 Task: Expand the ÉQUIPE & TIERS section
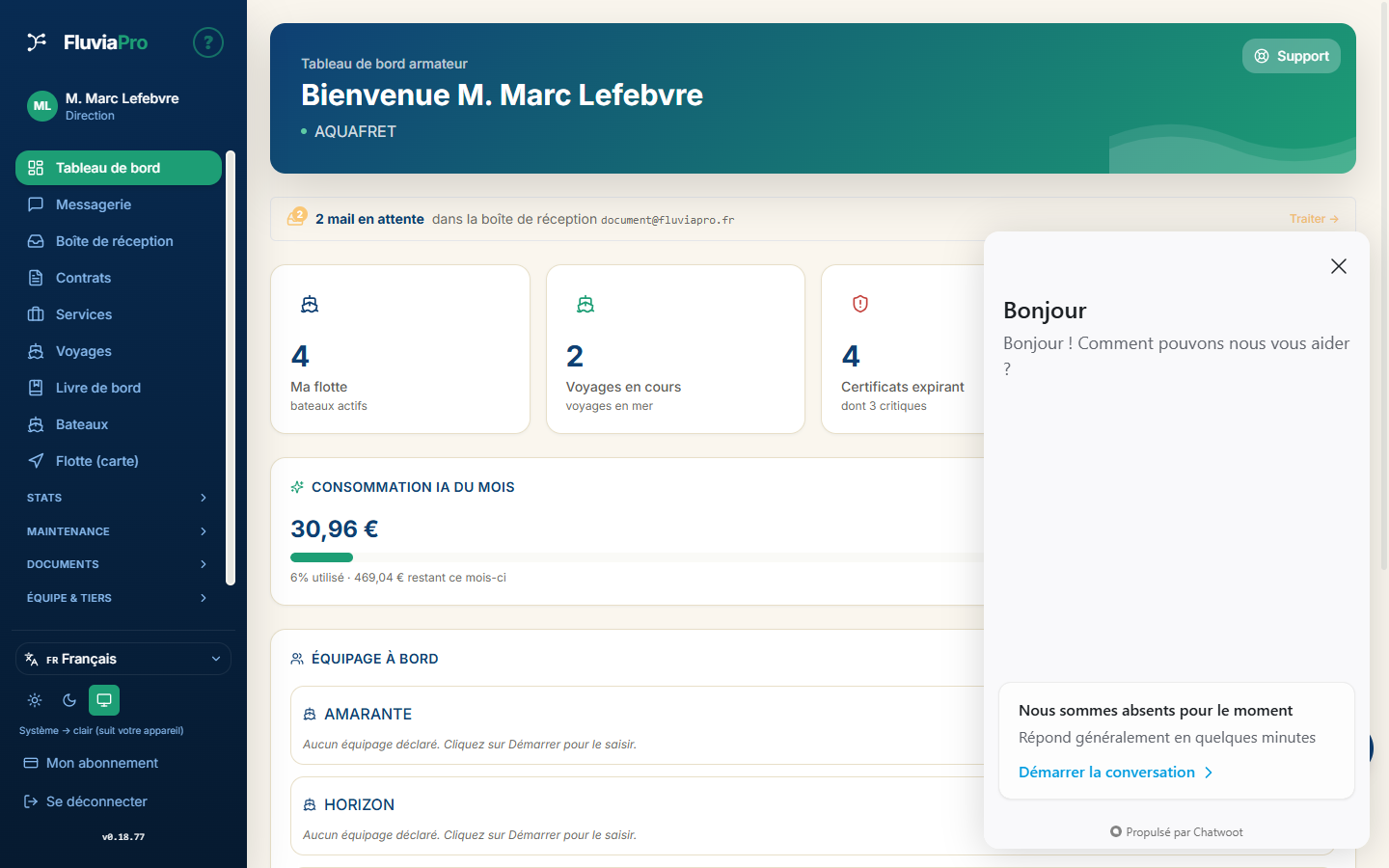click(x=117, y=598)
